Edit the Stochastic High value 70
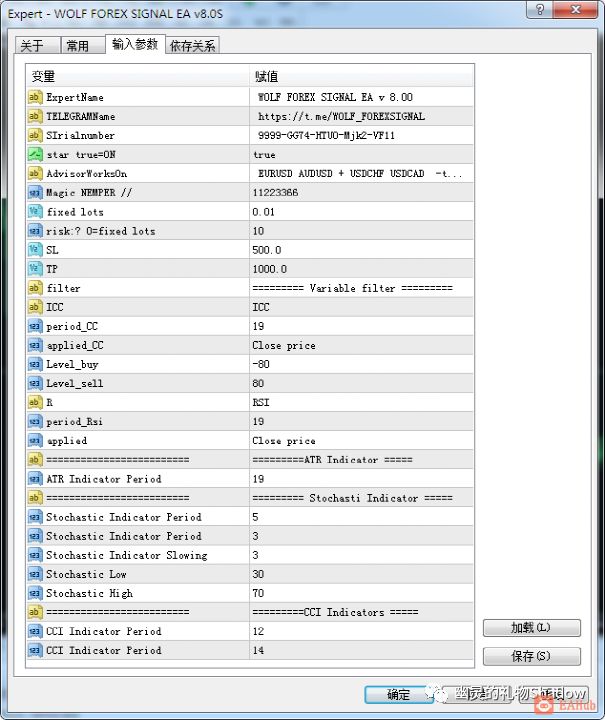The height and width of the screenshot is (720, 605). click(361, 593)
